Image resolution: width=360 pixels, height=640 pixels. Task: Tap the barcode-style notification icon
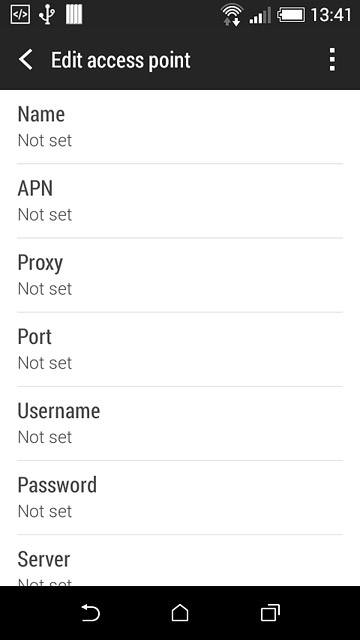(74, 15)
